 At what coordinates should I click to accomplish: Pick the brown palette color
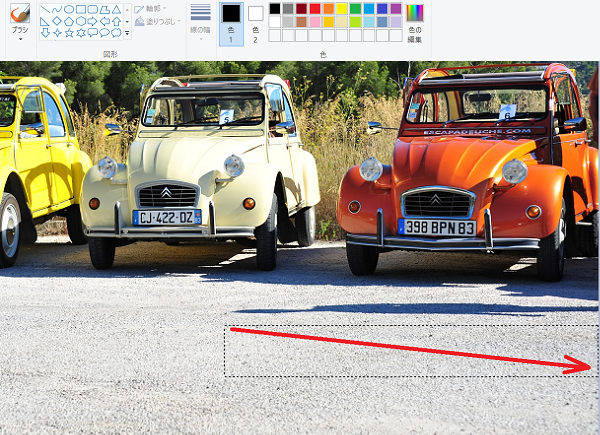click(x=301, y=22)
